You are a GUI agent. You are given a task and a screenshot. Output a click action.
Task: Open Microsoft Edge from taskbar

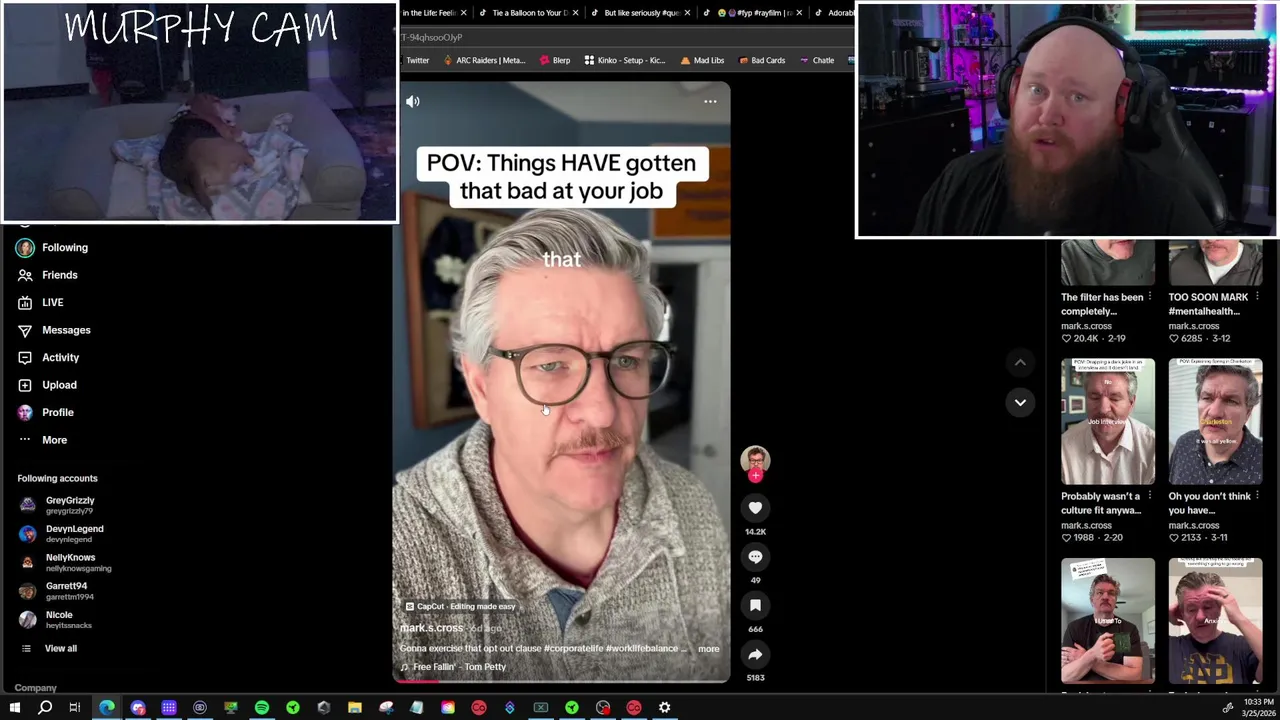click(107, 708)
